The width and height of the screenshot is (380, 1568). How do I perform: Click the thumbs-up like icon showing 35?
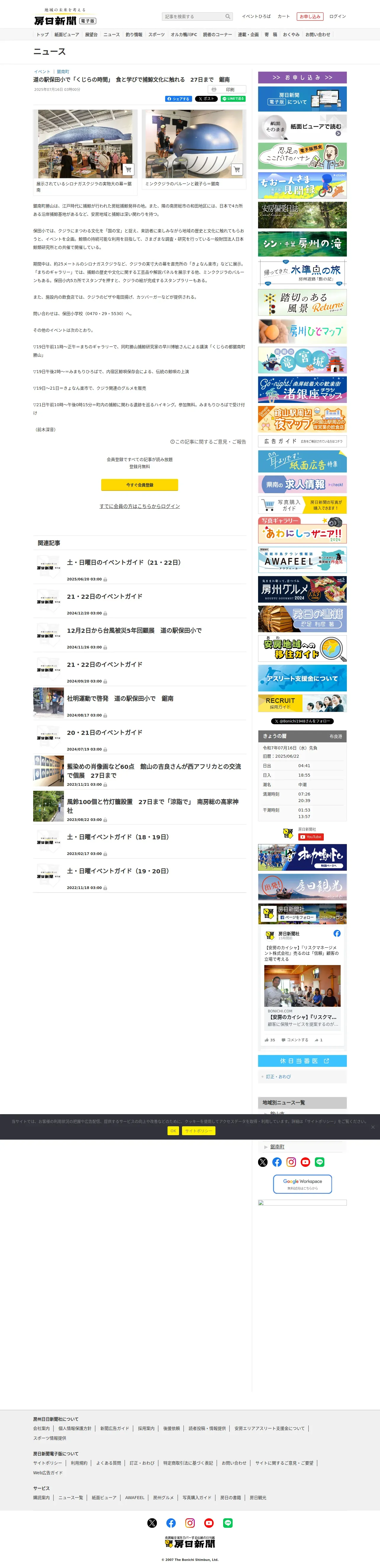[267, 1040]
